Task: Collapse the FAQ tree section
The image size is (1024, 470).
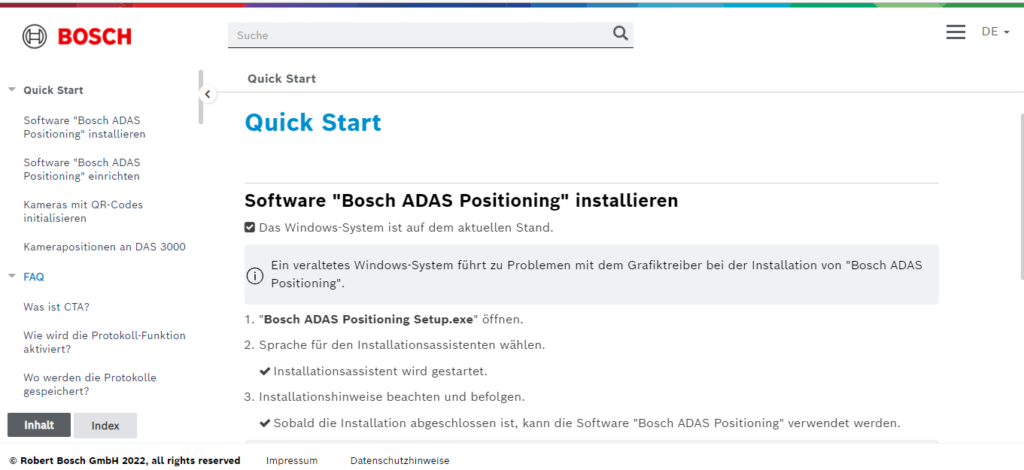Action: click(x=12, y=277)
